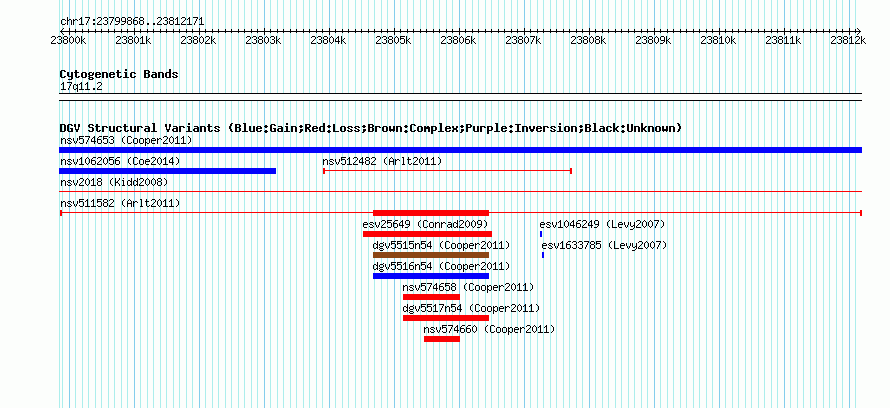Click the 23809k ruler tick label
Image resolution: width=890 pixels, height=408 pixels.
pyautogui.click(x=653, y=40)
